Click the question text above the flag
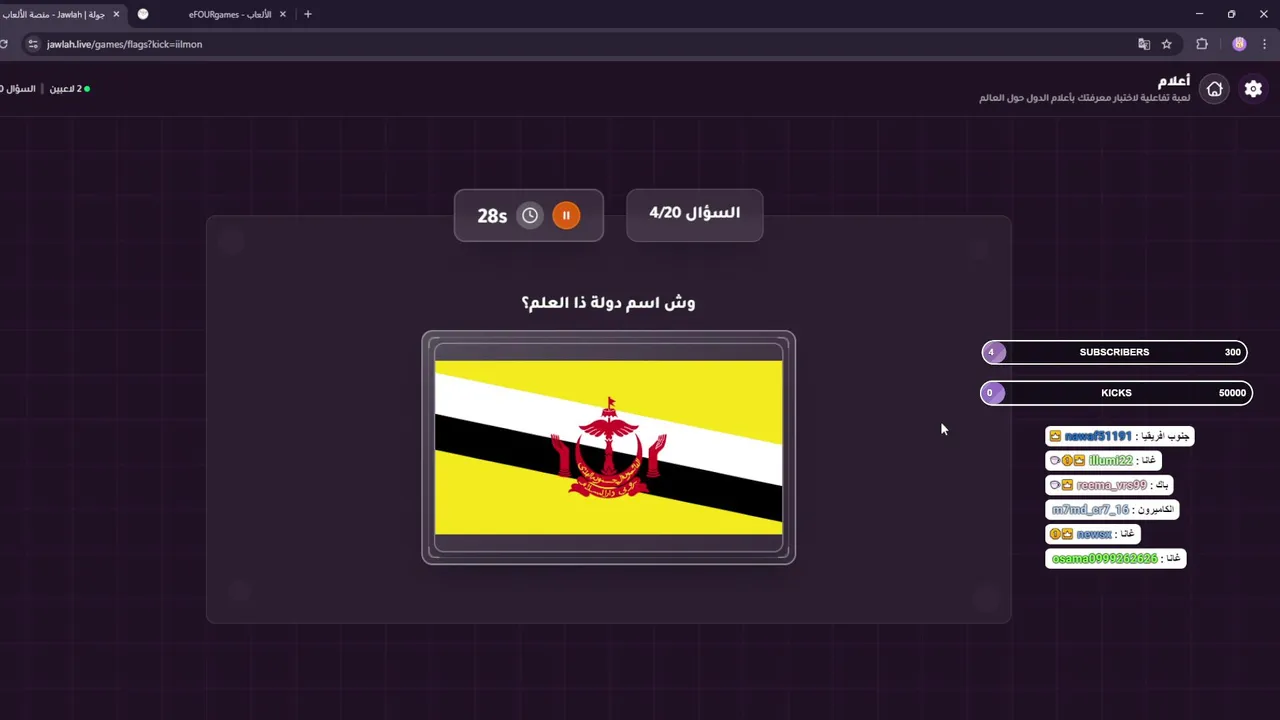Screen dimensions: 1280x720 (x=608, y=302)
